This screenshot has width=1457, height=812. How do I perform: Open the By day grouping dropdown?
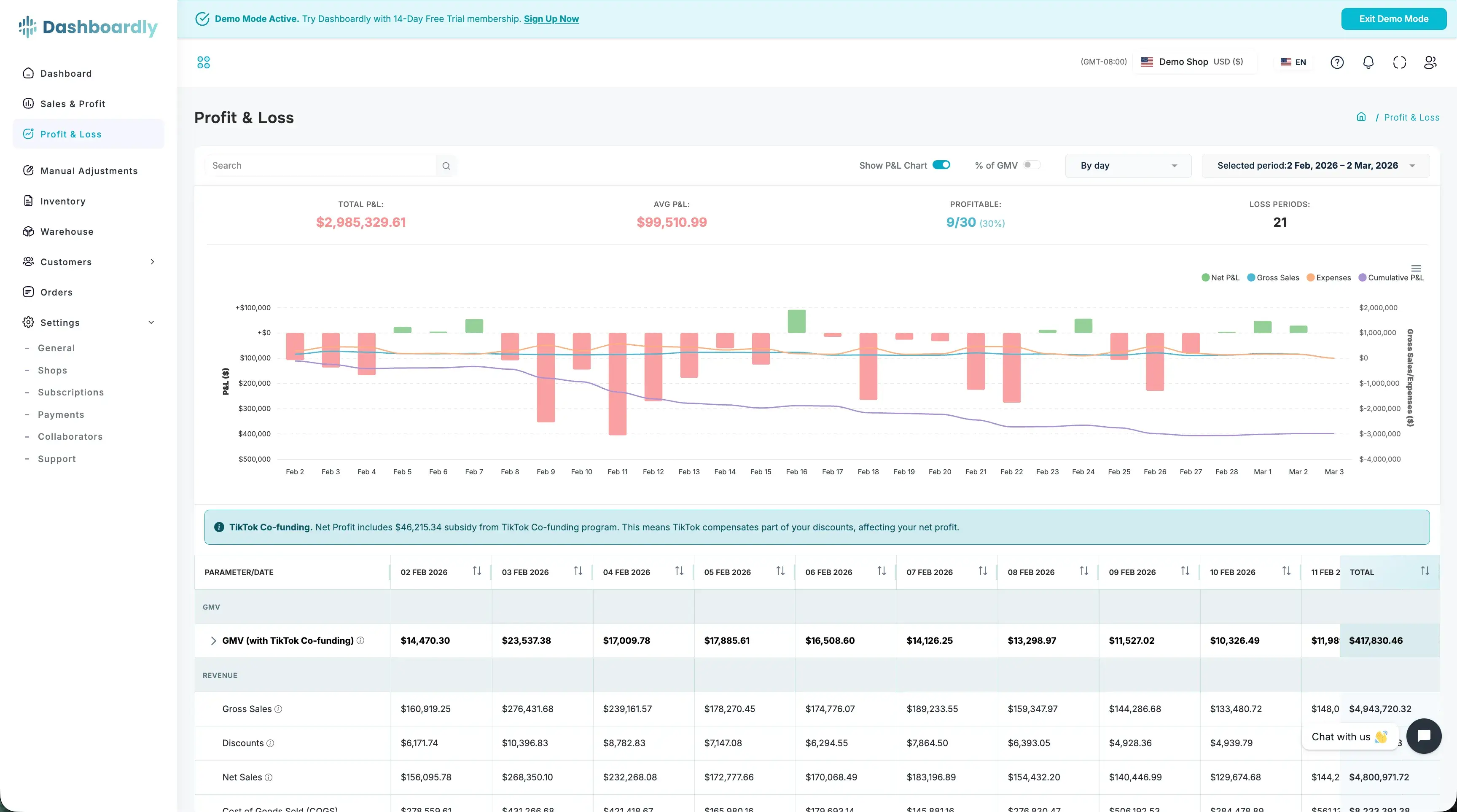[1128, 166]
